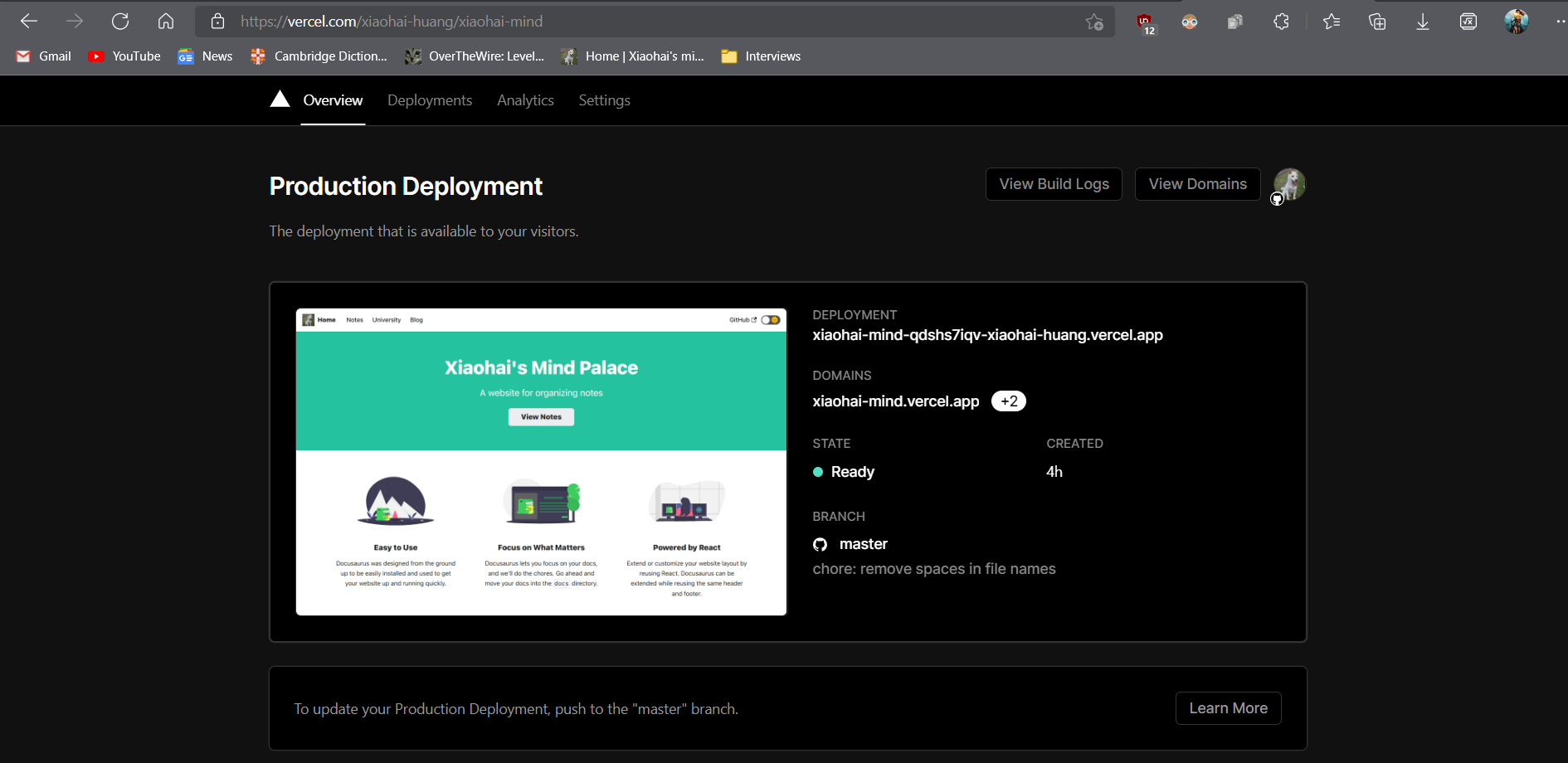The image size is (1568, 763).
Task: Open the browser profile avatar
Action: tap(1517, 22)
